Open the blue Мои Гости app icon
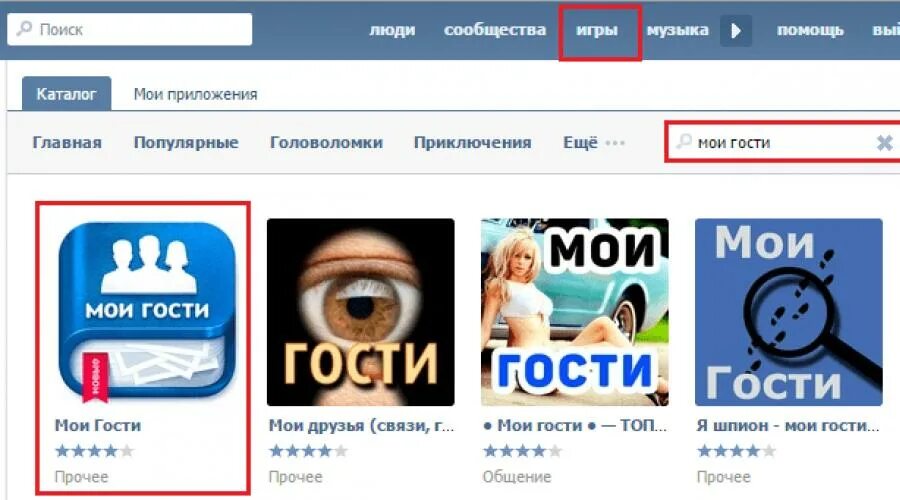The height and width of the screenshot is (500, 900). click(x=147, y=312)
